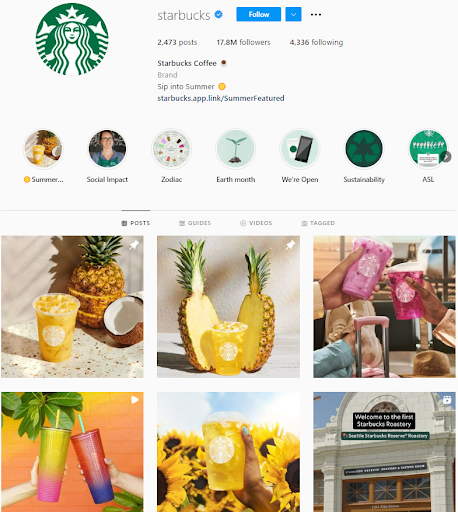Open the pinned pineapple and coconut post
Image resolution: width=458 pixels, height=512 pixels.
point(72,307)
